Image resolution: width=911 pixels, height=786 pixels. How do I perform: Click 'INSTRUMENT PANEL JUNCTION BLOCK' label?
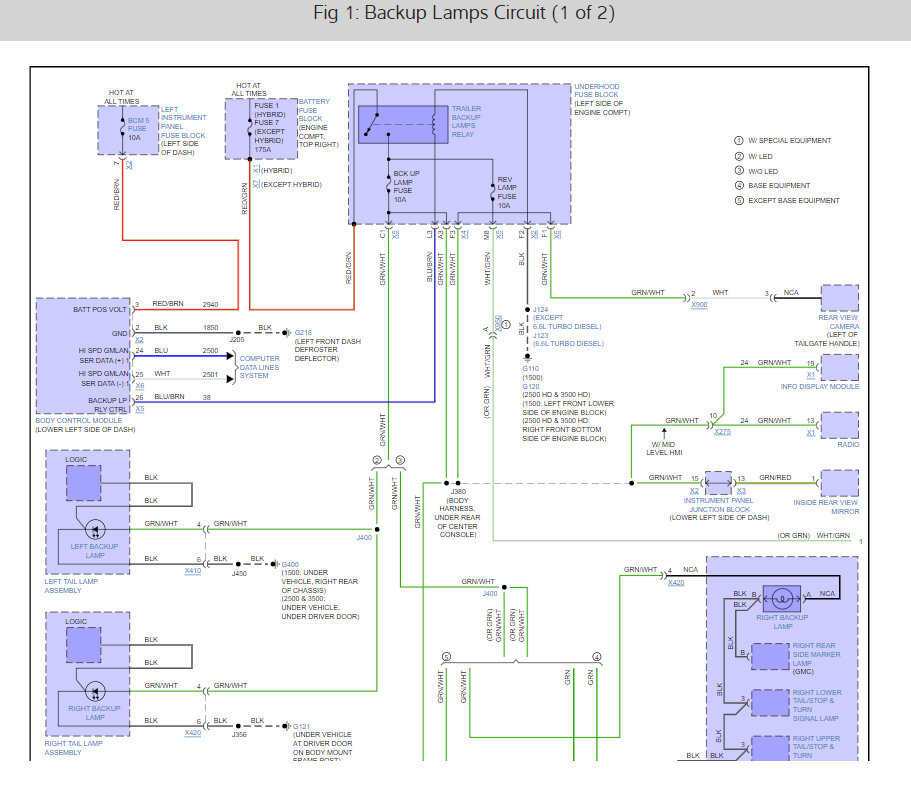pyautogui.click(x=719, y=505)
